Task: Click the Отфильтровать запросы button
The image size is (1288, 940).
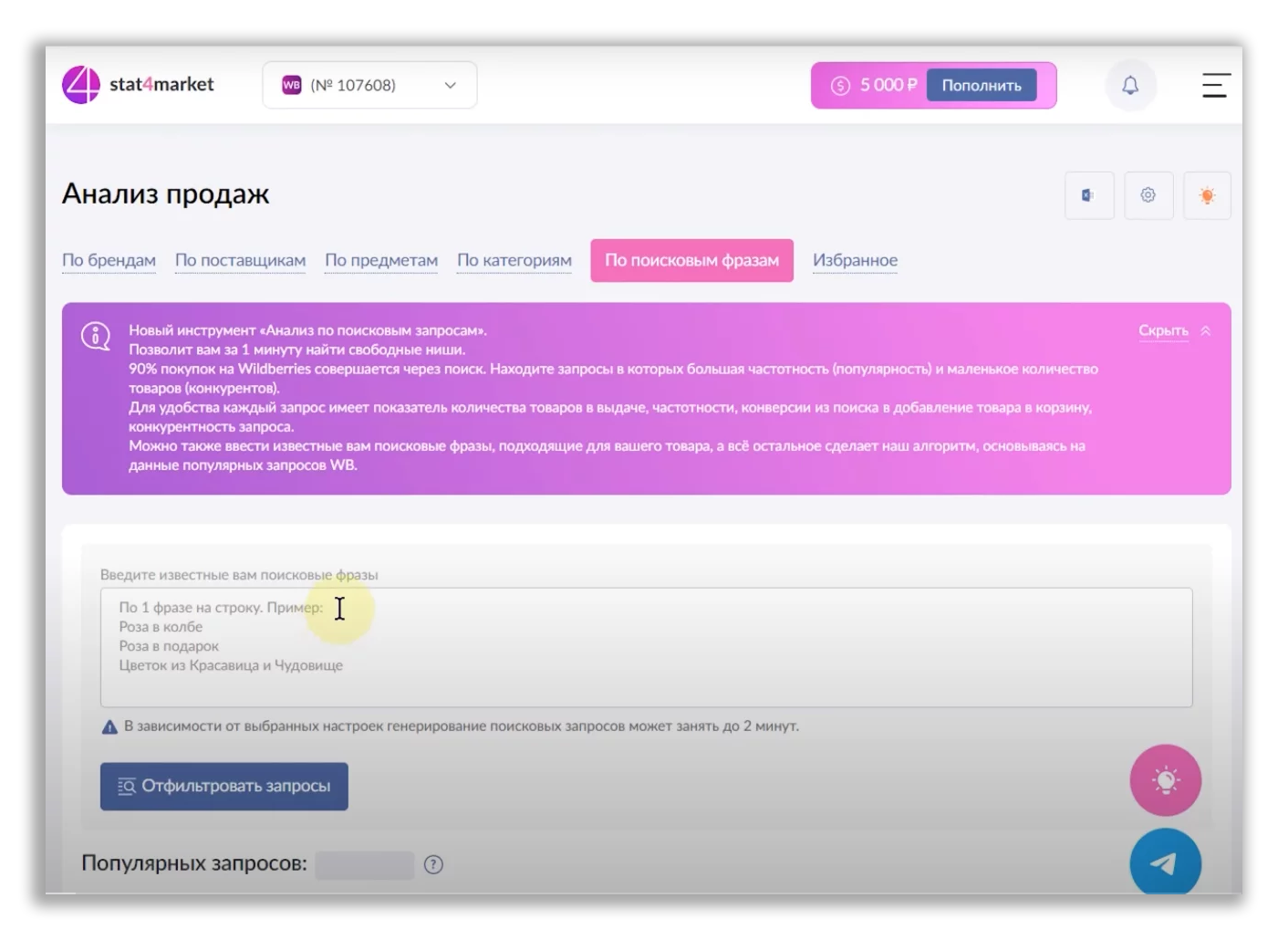Action: tap(224, 786)
